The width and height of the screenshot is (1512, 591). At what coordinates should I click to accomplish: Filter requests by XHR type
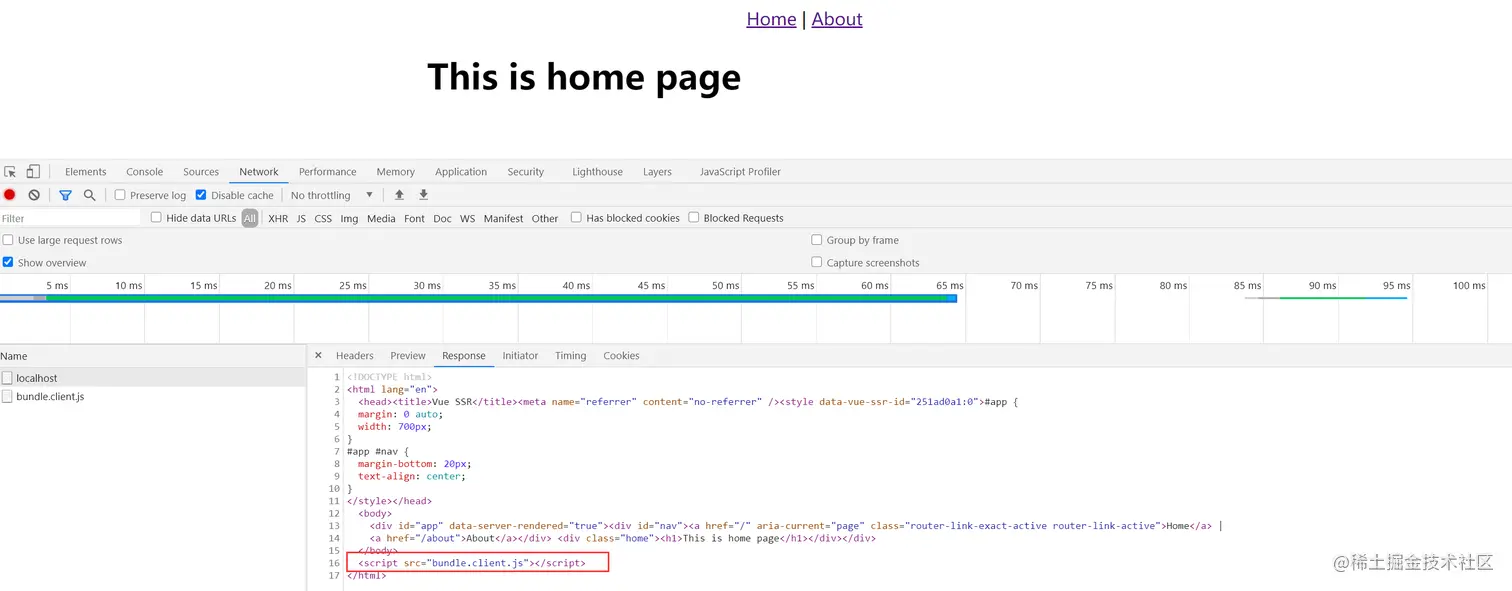coord(278,218)
